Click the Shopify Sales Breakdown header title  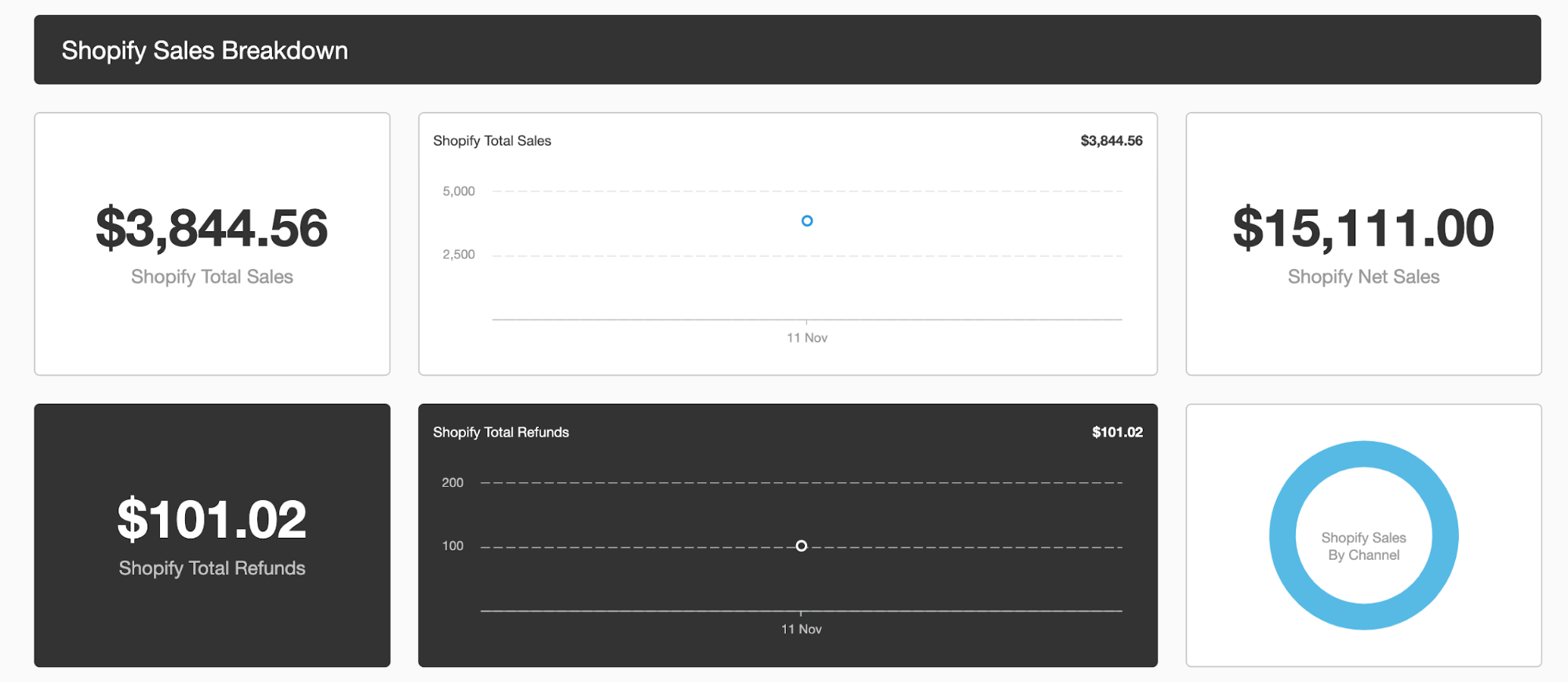205,50
